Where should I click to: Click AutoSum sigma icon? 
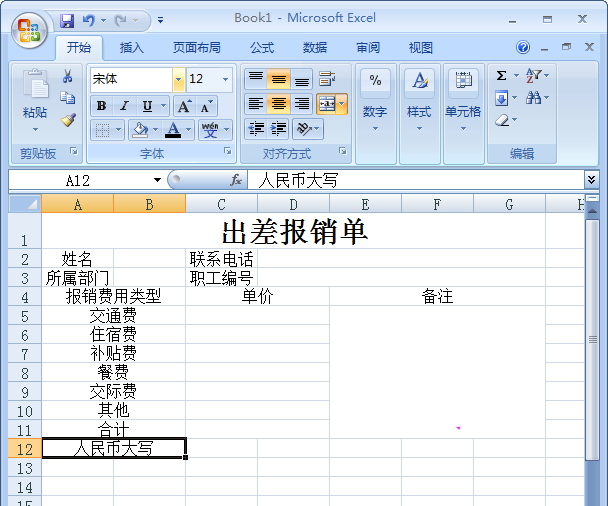pos(501,75)
